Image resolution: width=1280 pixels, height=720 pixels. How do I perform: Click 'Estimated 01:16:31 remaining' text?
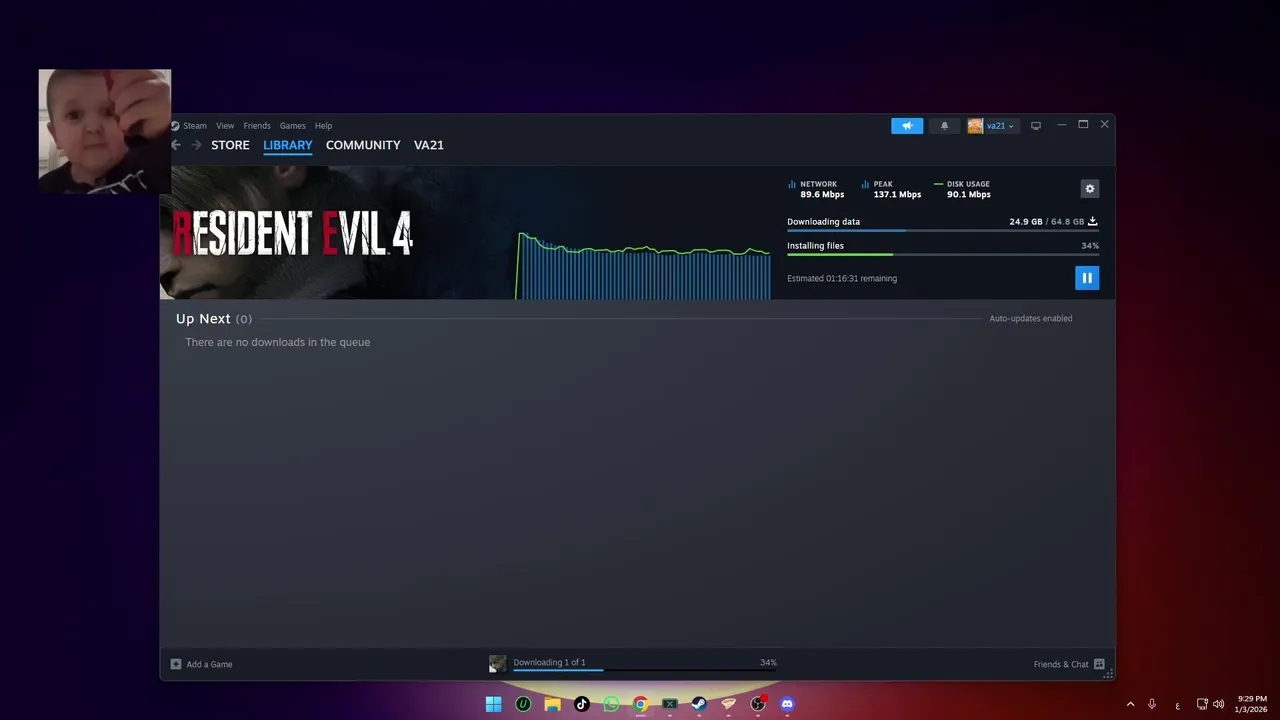click(x=842, y=278)
